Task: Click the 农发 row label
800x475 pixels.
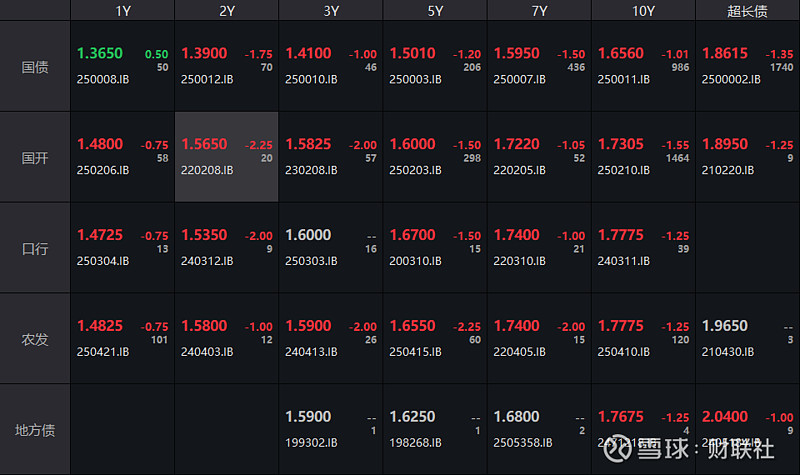Action: [35, 339]
